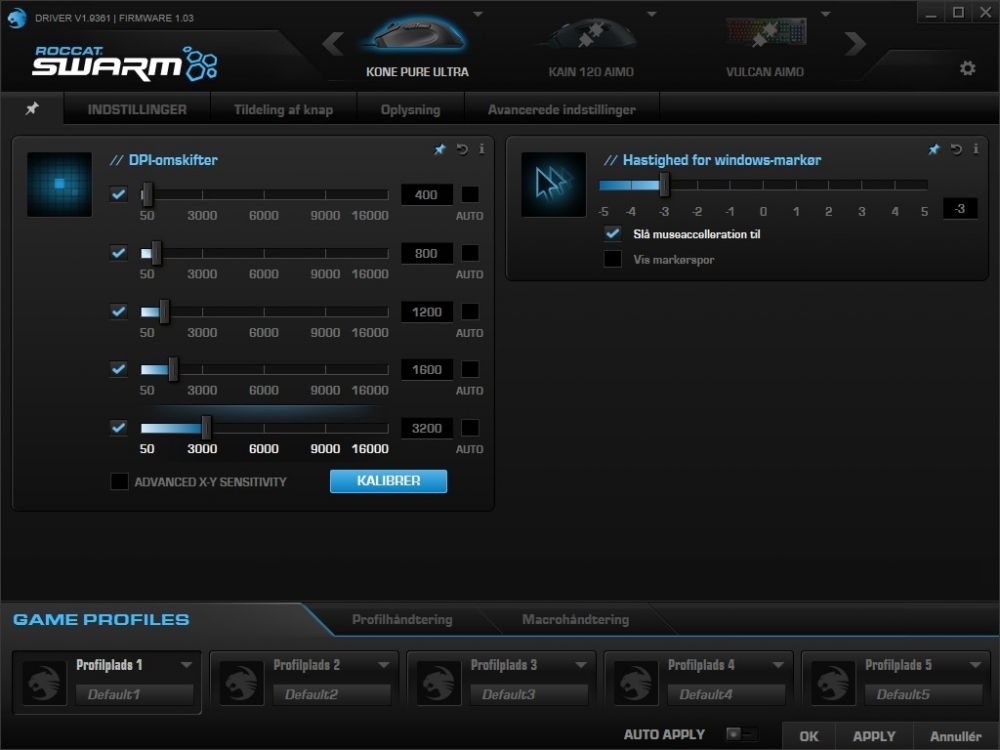Disable the 1600 DPI level checkbox

click(x=119, y=369)
